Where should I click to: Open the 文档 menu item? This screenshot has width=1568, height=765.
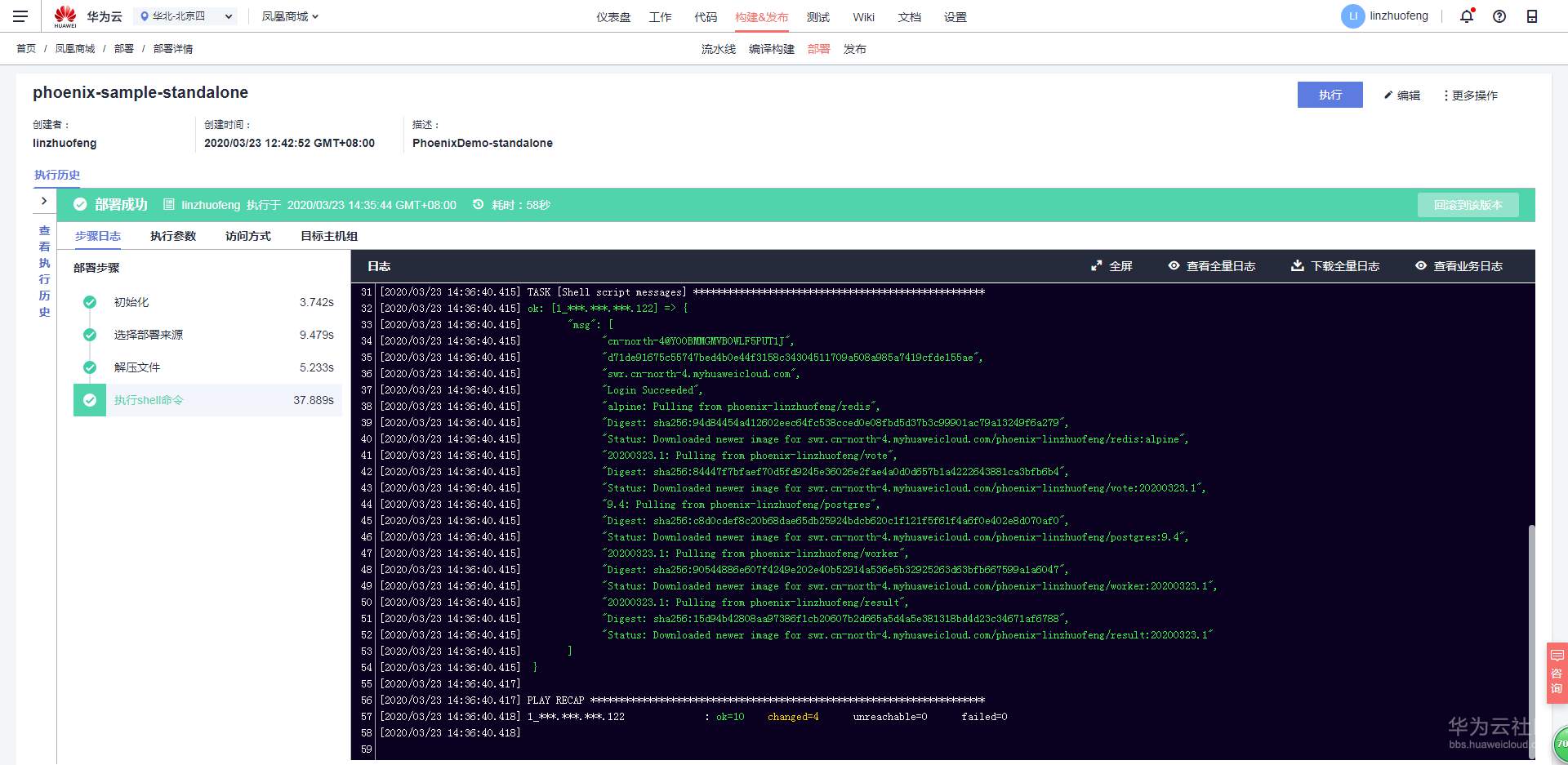coord(909,17)
